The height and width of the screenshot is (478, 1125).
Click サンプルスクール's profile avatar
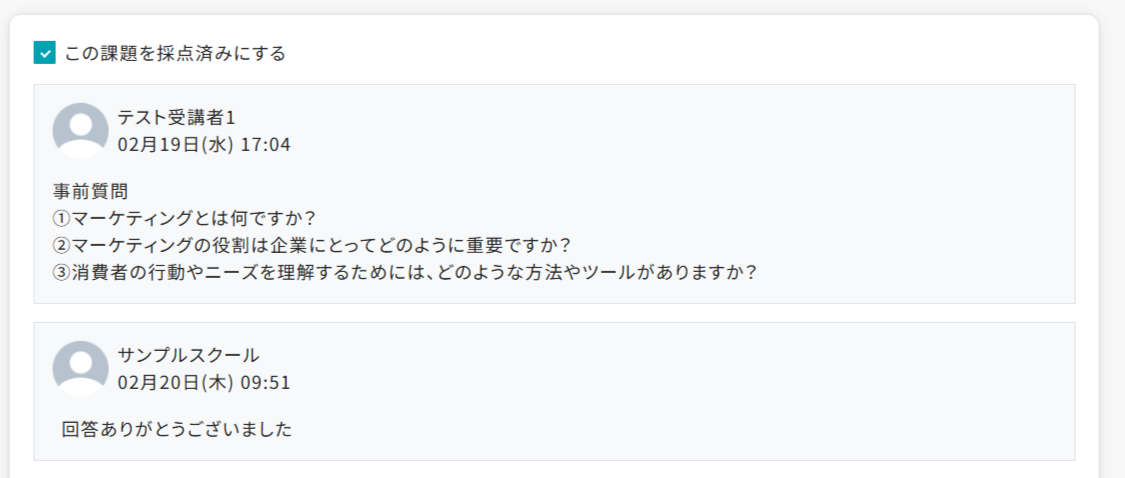pos(80,368)
